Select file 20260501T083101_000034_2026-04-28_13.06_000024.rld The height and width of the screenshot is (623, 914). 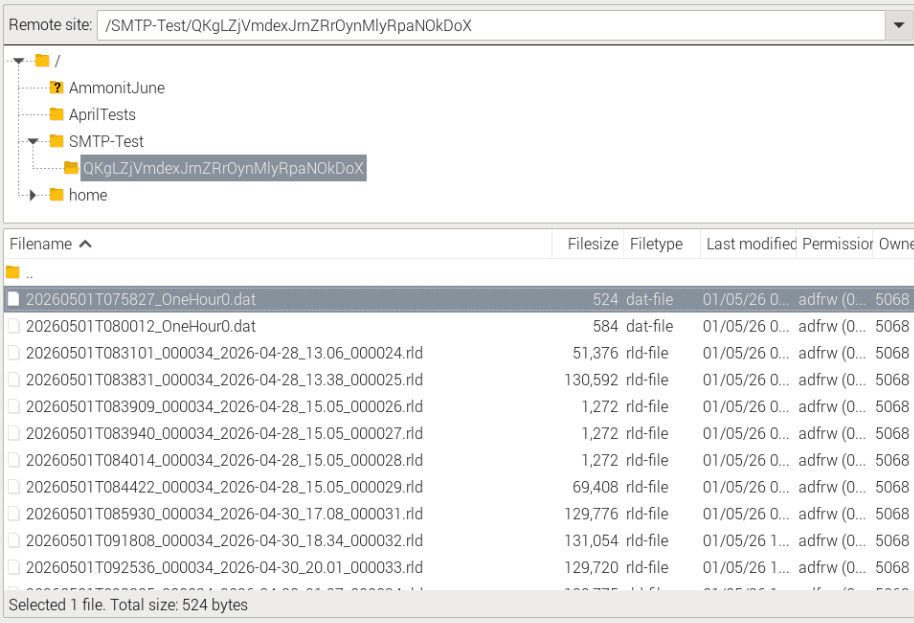click(459, 353)
